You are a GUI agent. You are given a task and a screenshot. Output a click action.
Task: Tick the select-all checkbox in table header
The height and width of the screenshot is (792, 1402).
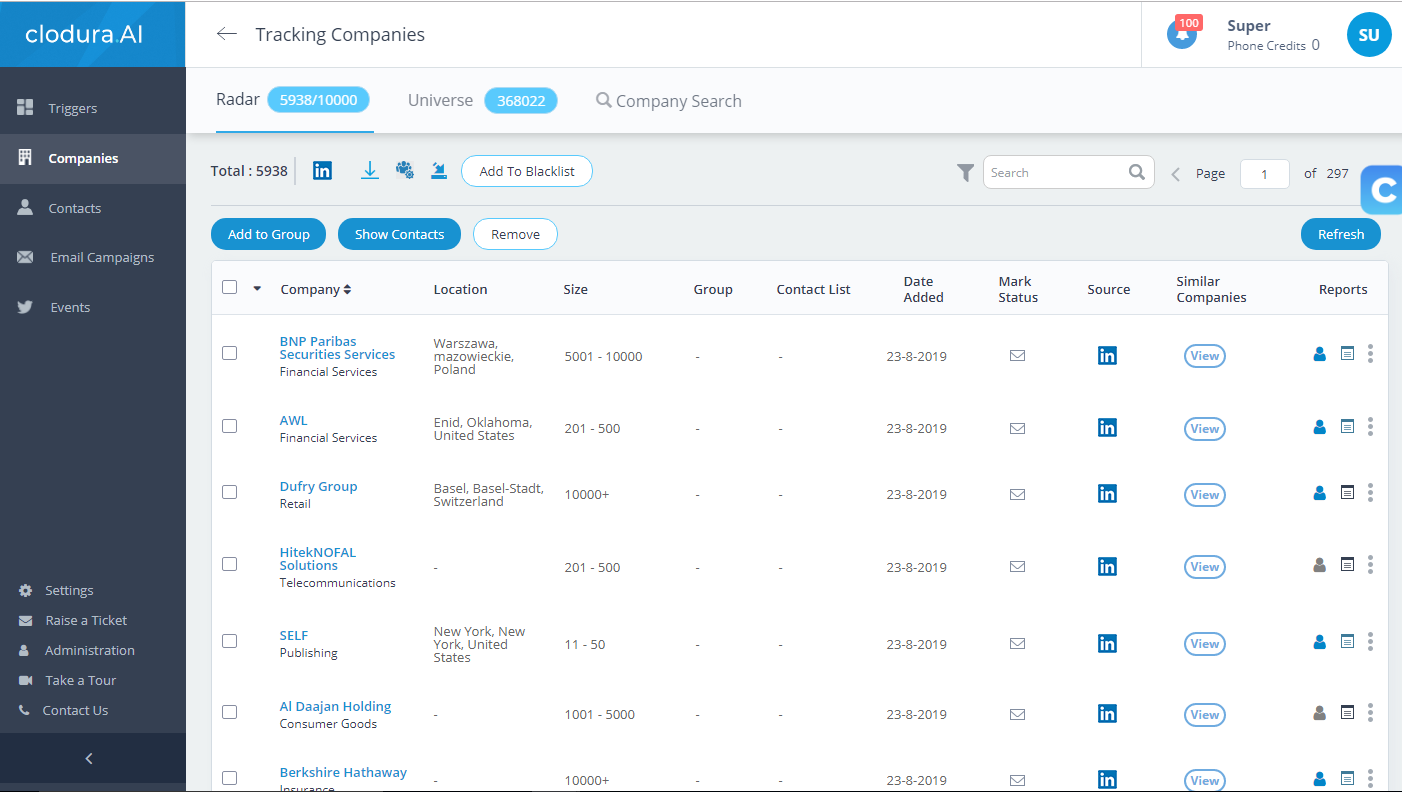[x=229, y=287]
